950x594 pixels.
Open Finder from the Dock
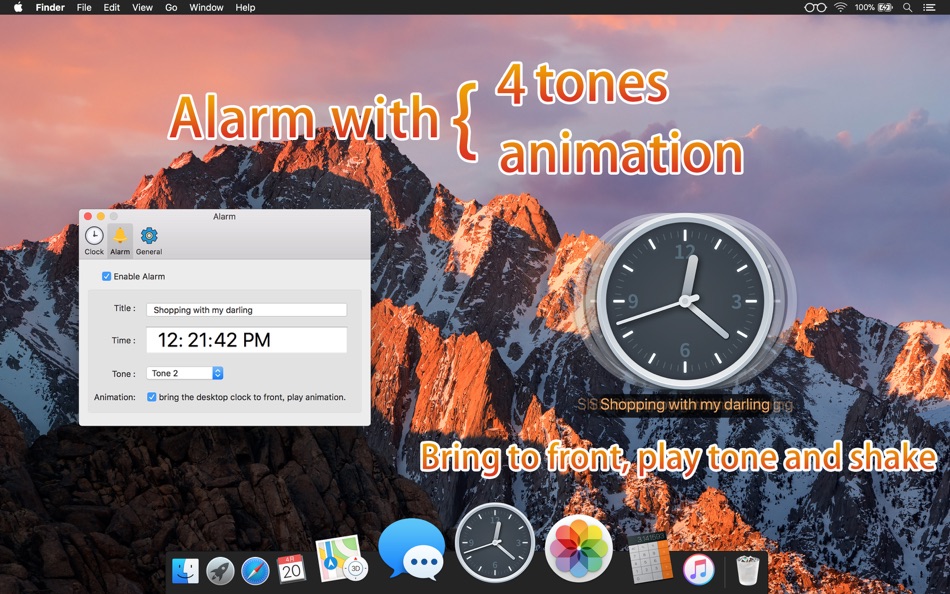185,570
